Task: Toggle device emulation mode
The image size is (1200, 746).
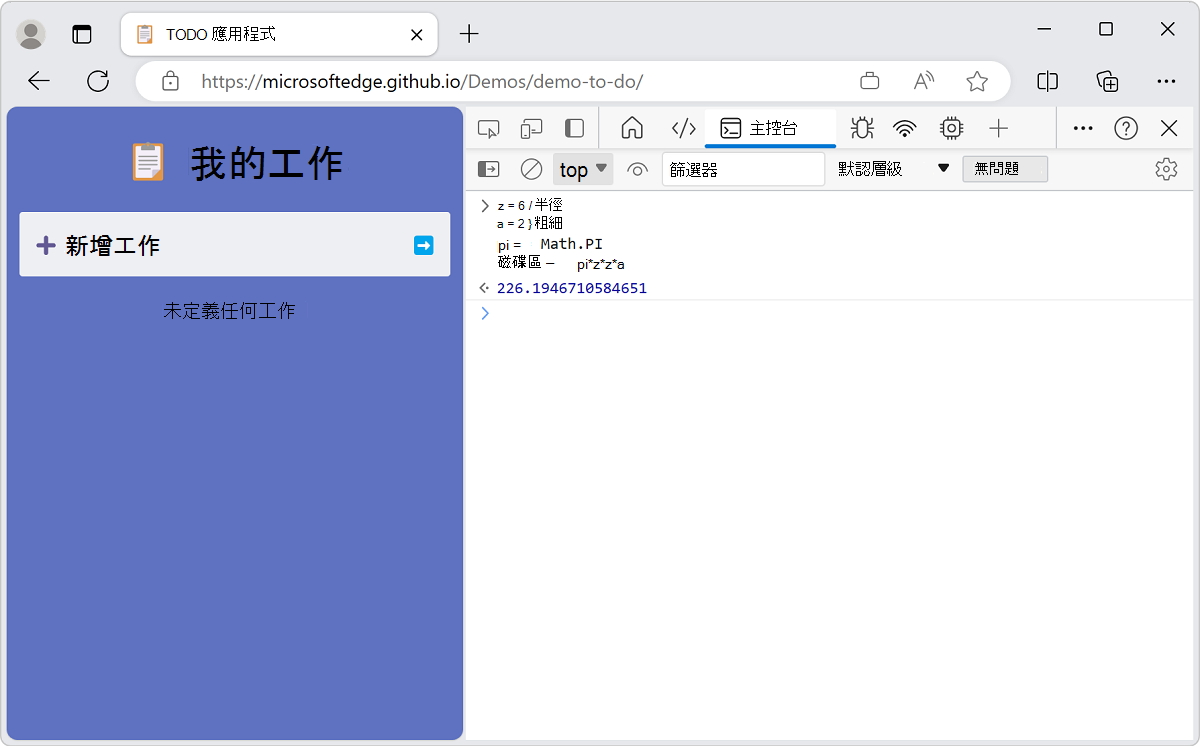Action: click(x=531, y=128)
